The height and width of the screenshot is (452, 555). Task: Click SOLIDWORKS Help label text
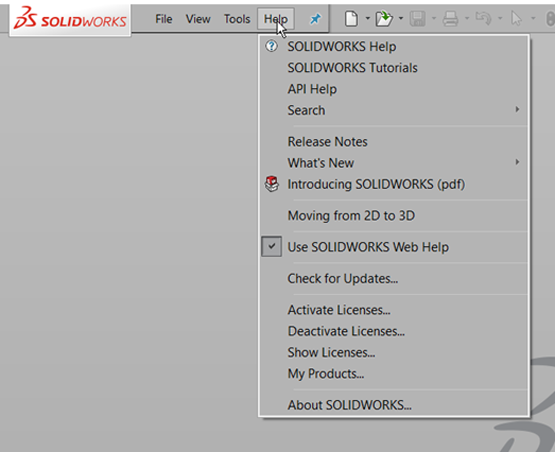(342, 47)
